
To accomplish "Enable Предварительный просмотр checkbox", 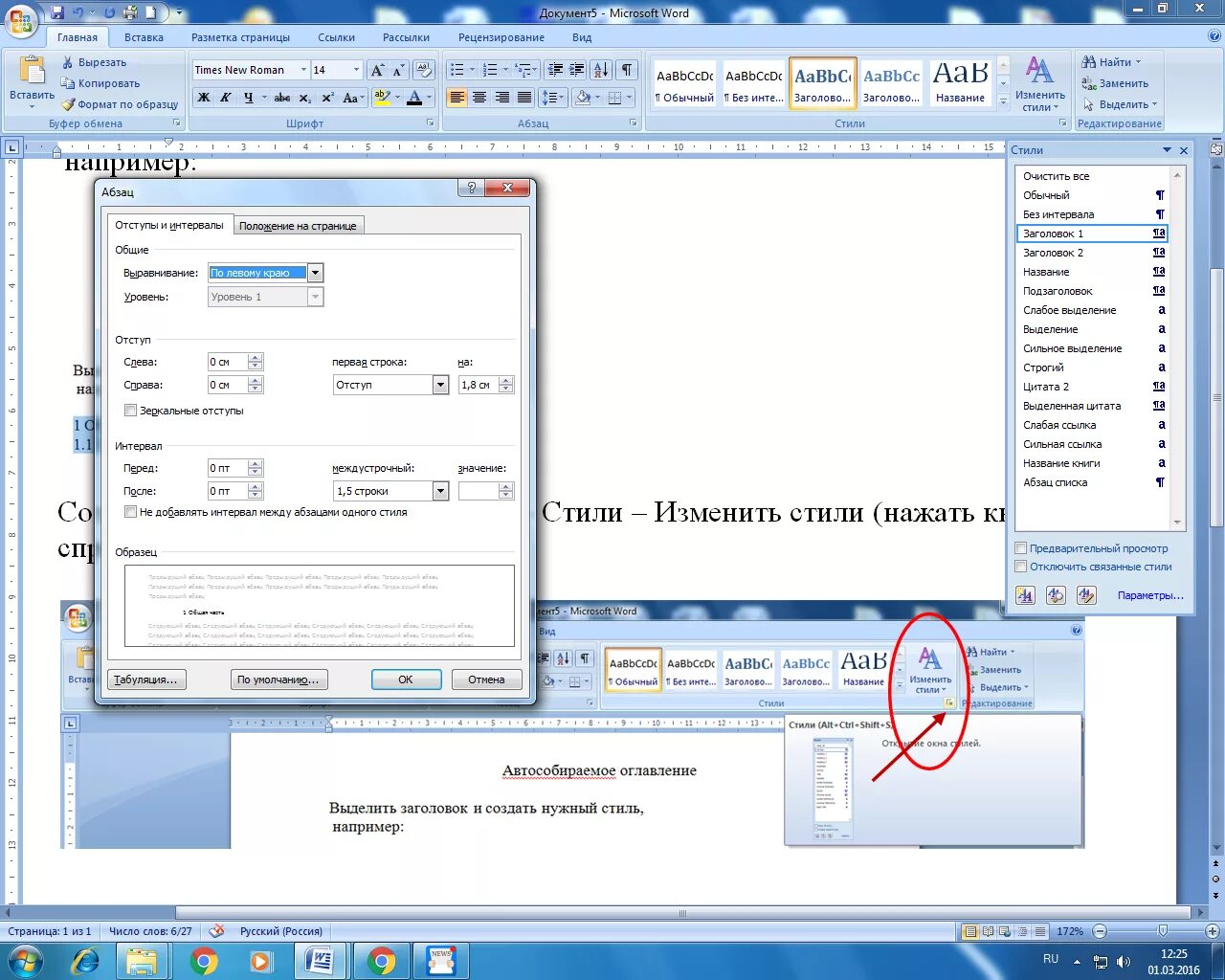I will point(1021,548).
